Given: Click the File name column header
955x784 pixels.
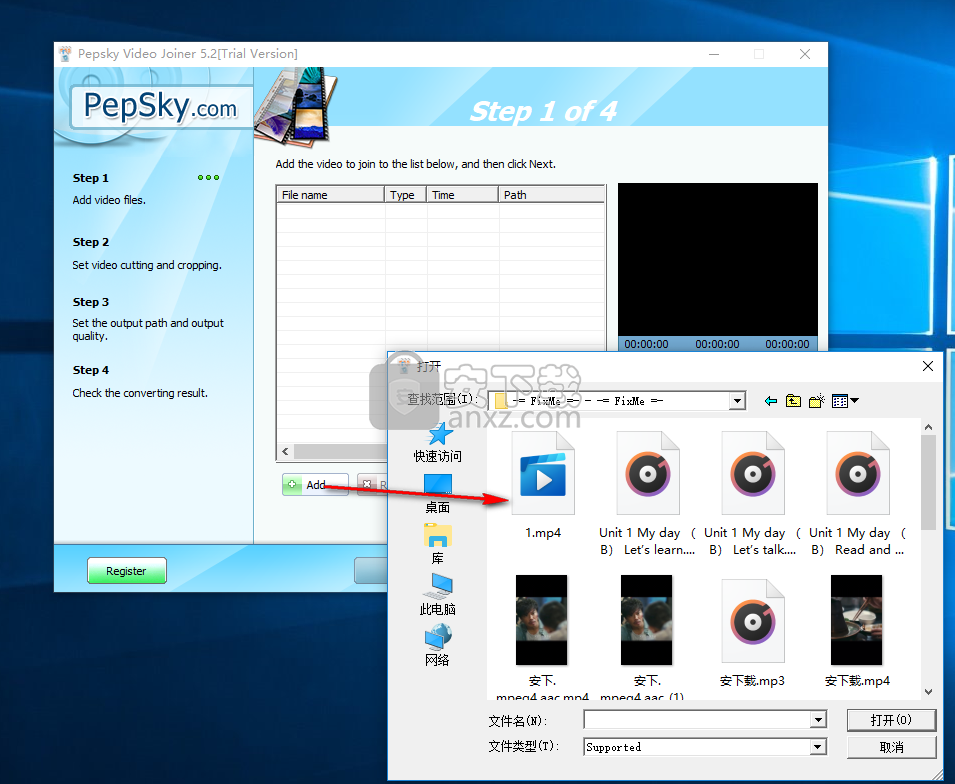Looking at the screenshot, I should click(330, 195).
